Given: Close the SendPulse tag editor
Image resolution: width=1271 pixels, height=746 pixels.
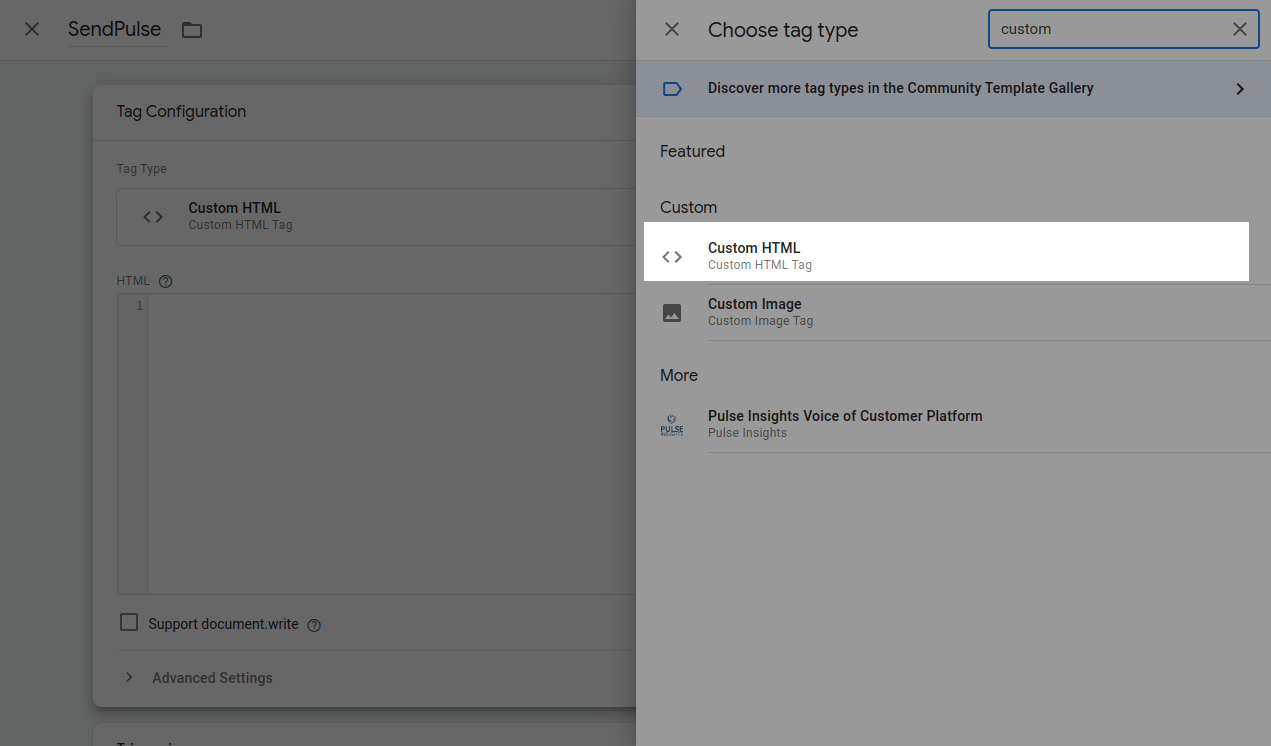Looking at the screenshot, I should click(32, 29).
